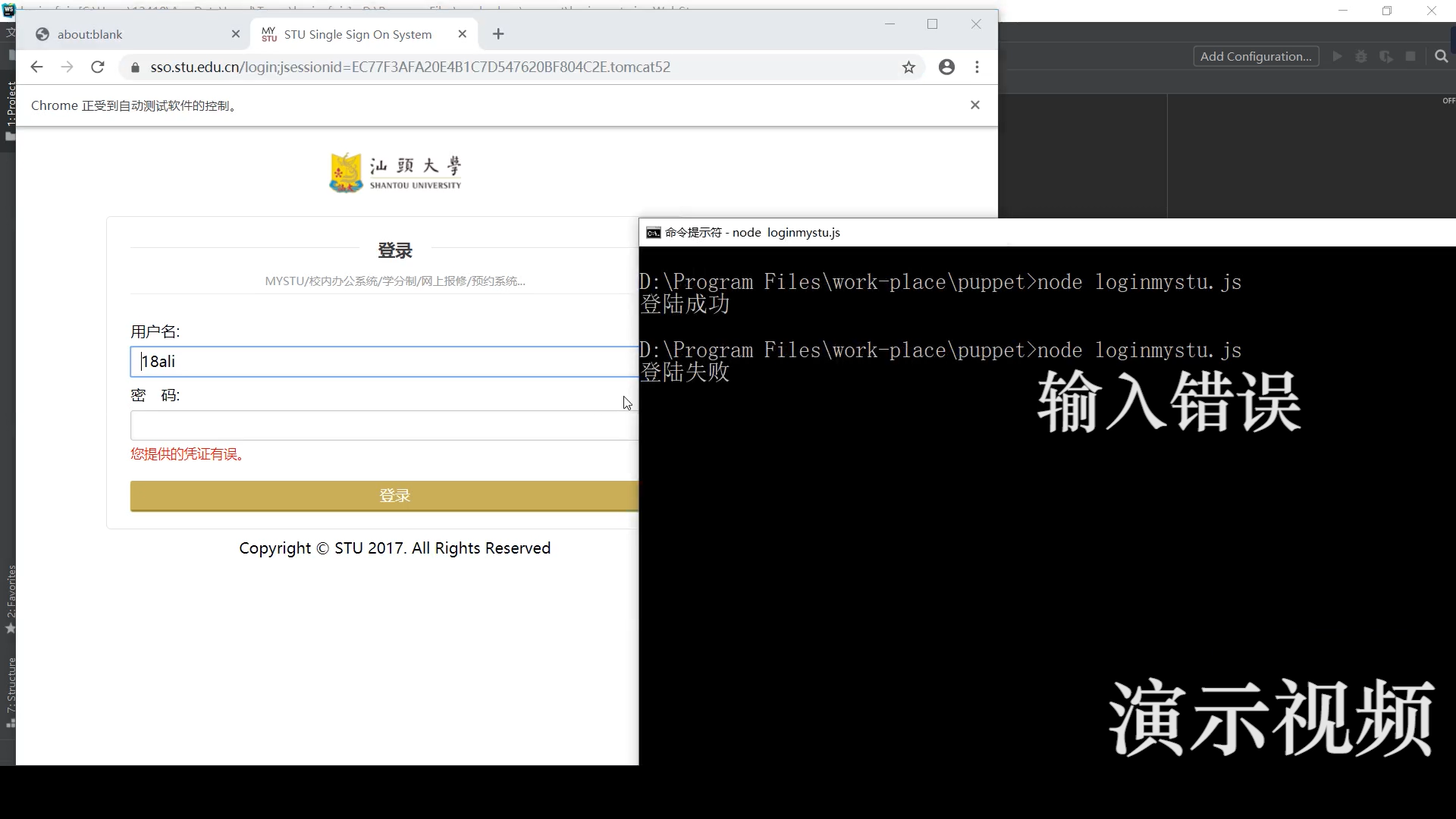Click the IDE Run play icon
Image resolution: width=1456 pixels, height=819 pixels.
tap(1337, 56)
